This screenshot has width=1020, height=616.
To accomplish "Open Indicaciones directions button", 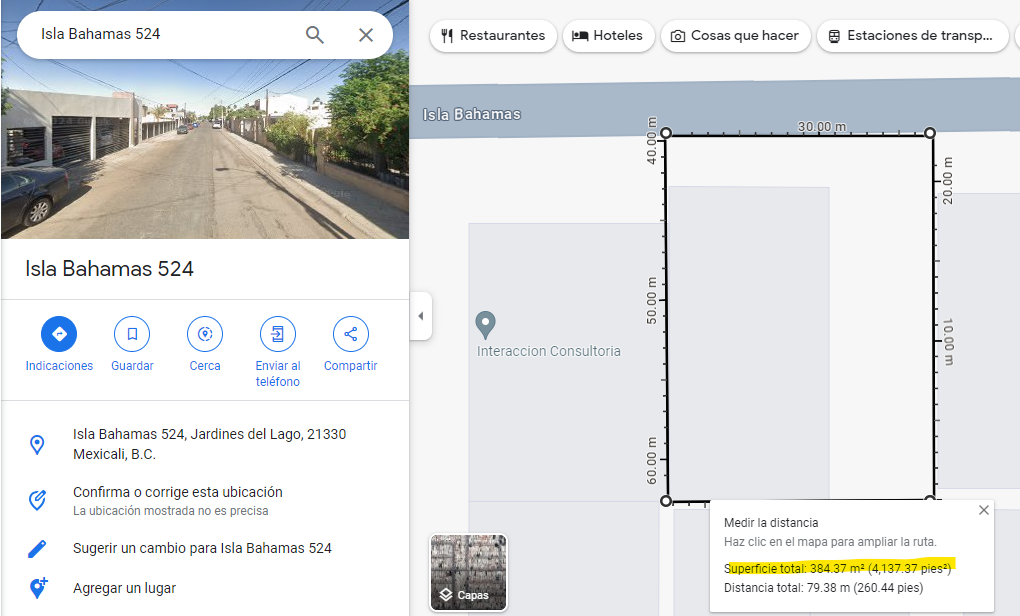I will click(59, 334).
